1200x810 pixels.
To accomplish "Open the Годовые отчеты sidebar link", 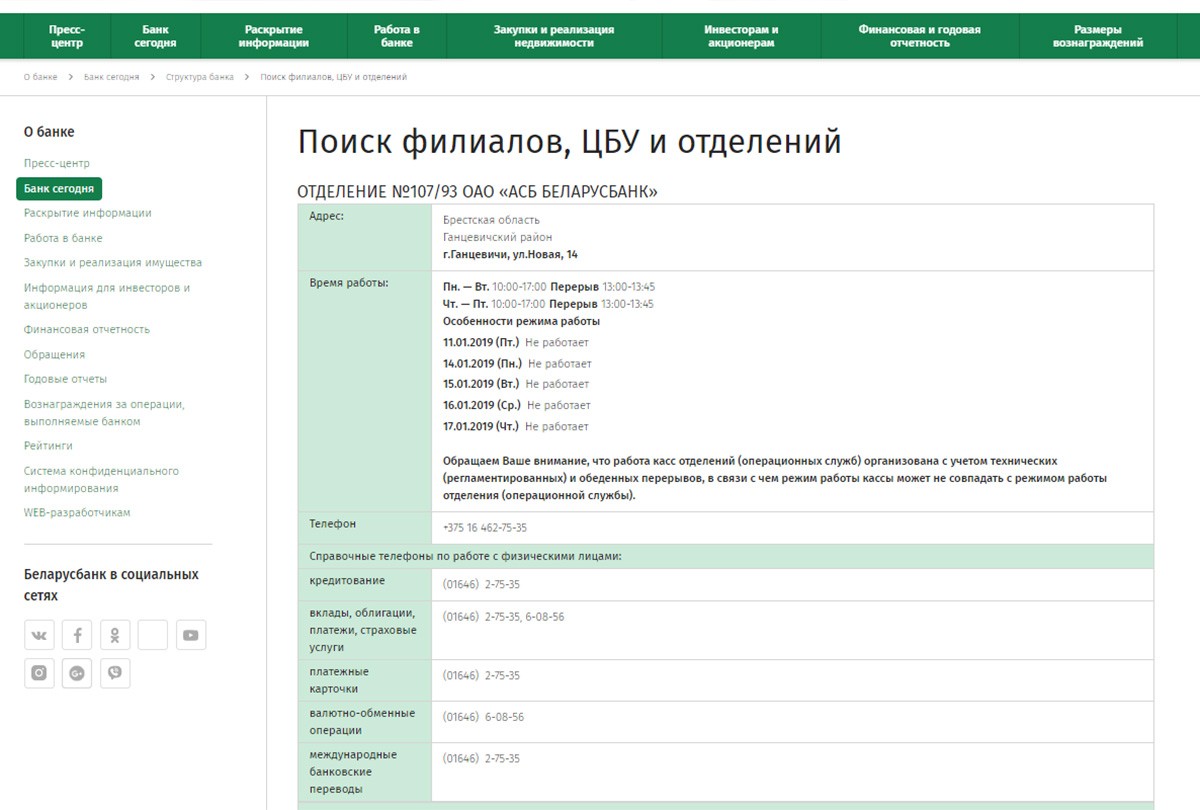I will coord(65,379).
